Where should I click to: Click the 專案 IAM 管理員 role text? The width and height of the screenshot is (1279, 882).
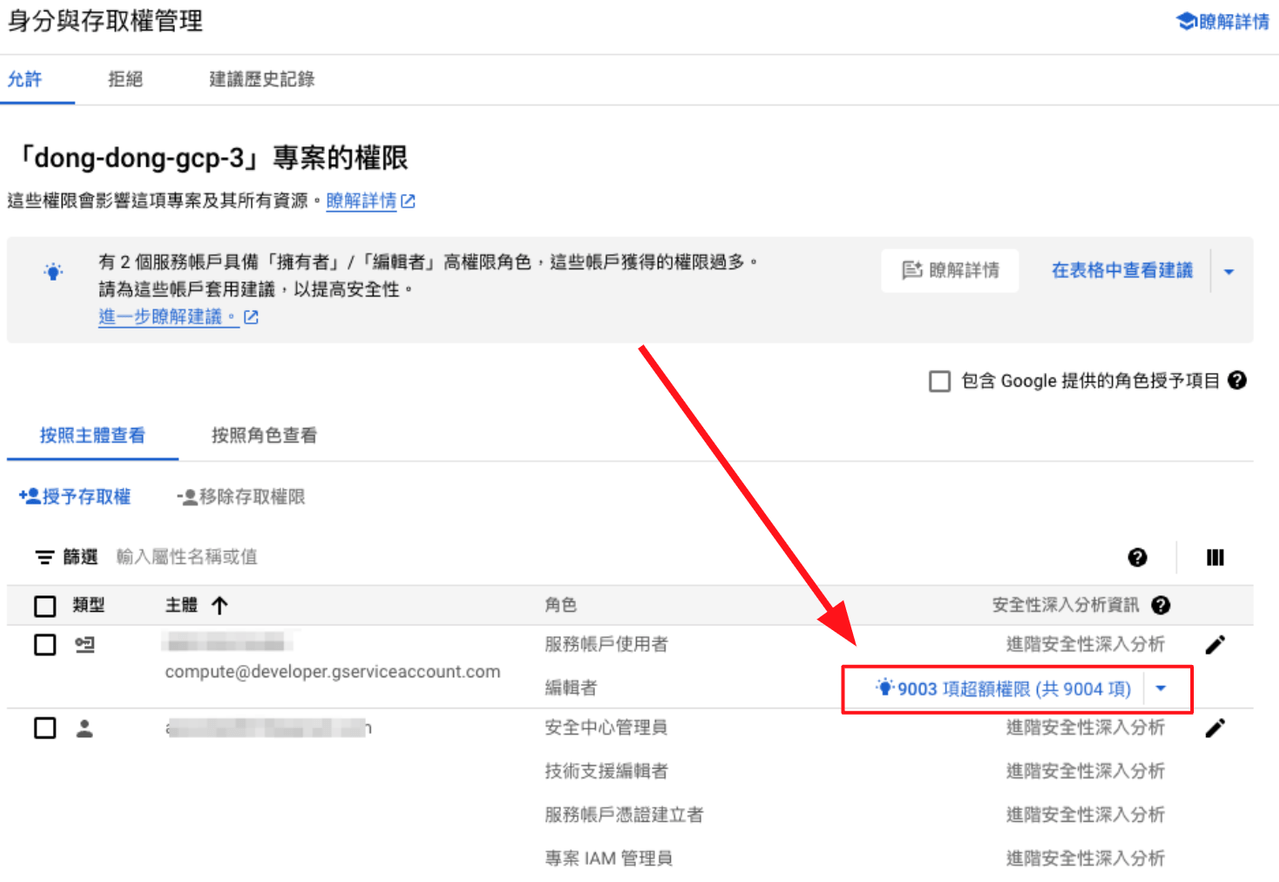[609, 858]
